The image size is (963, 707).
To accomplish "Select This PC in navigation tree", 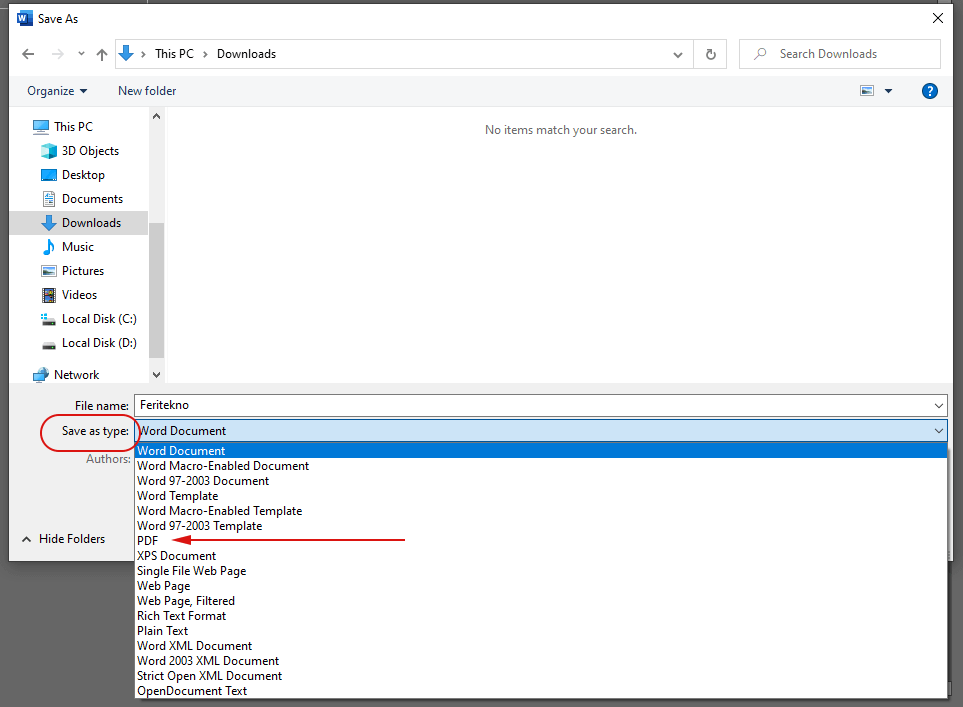I will [x=73, y=127].
